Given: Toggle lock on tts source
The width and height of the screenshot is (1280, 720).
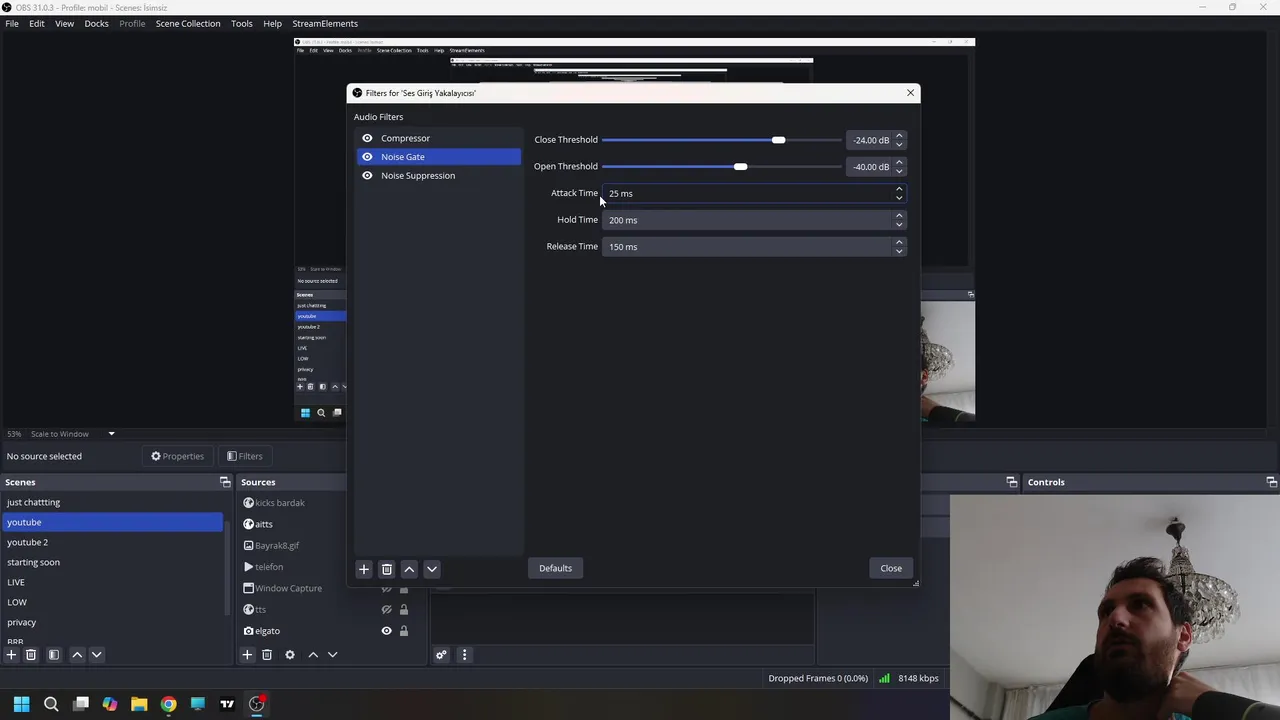Looking at the screenshot, I should [404, 610].
